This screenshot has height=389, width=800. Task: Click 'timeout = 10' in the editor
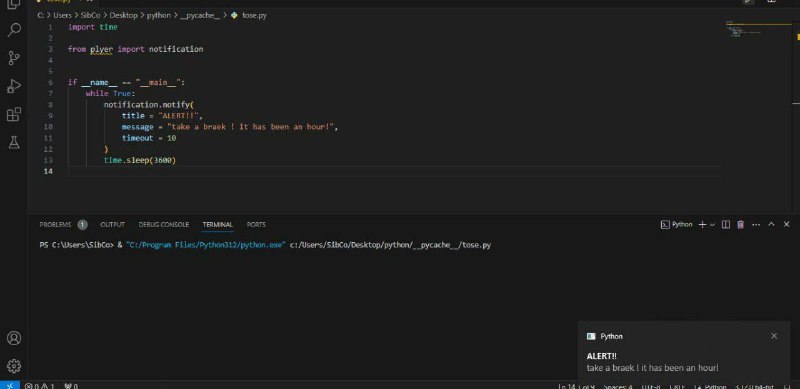[149, 138]
